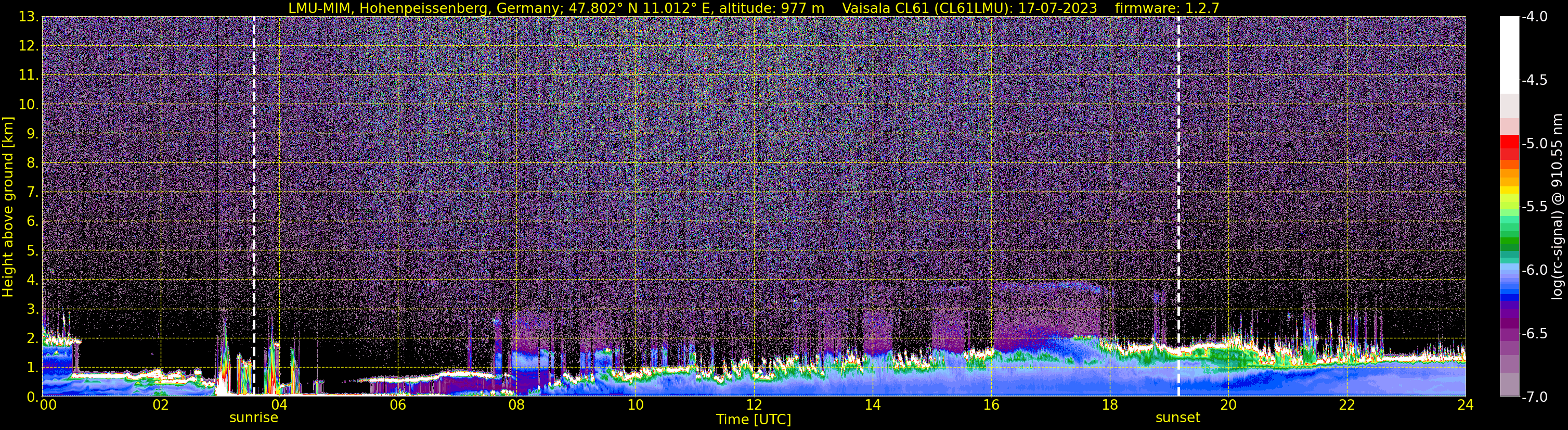The image size is (1568, 430).
Task: Click the '24' time tick label
Action: (x=1466, y=405)
